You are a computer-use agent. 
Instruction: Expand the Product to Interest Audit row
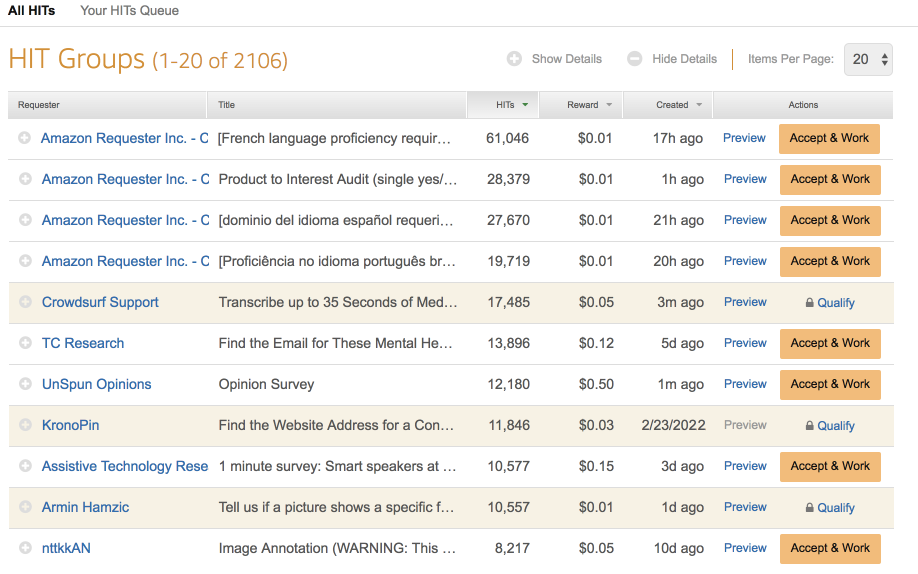tap(25, 179)
